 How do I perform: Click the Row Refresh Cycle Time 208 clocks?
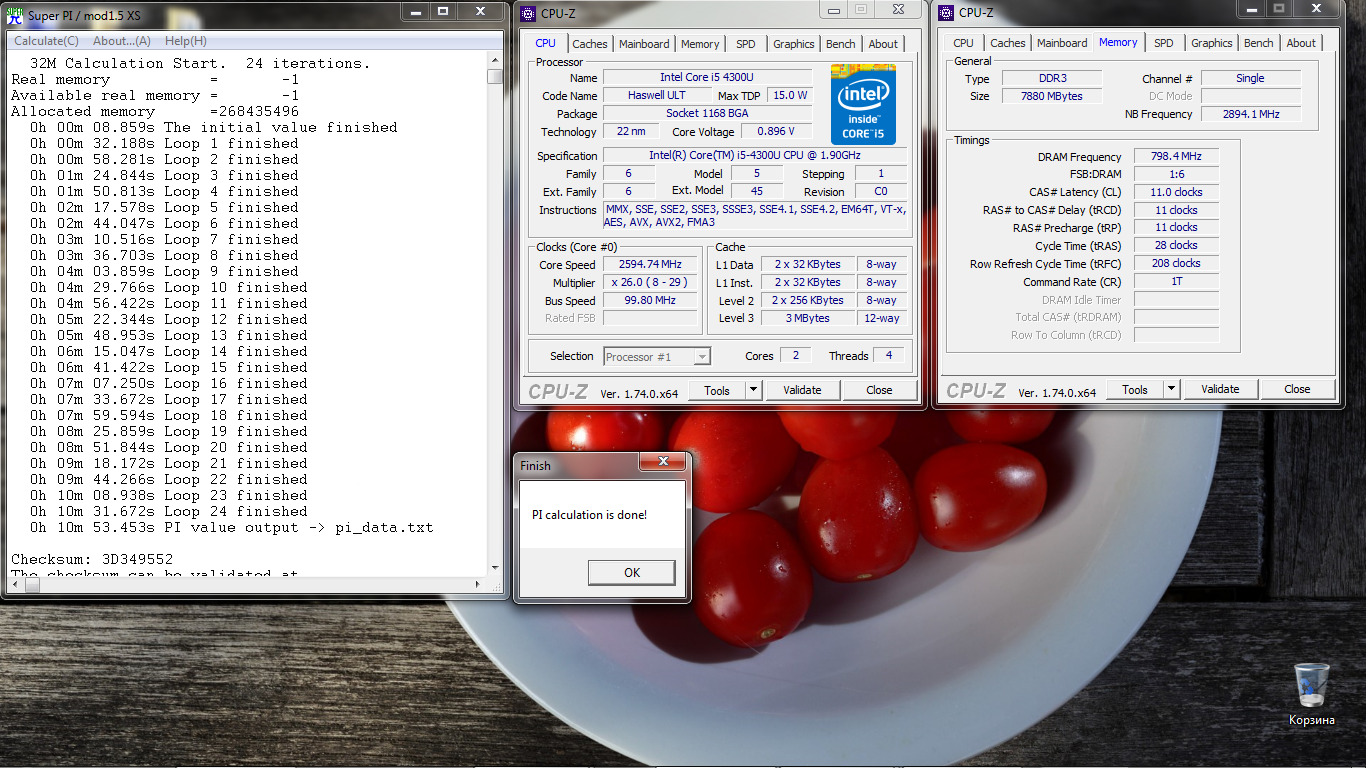coord(1176,263)
